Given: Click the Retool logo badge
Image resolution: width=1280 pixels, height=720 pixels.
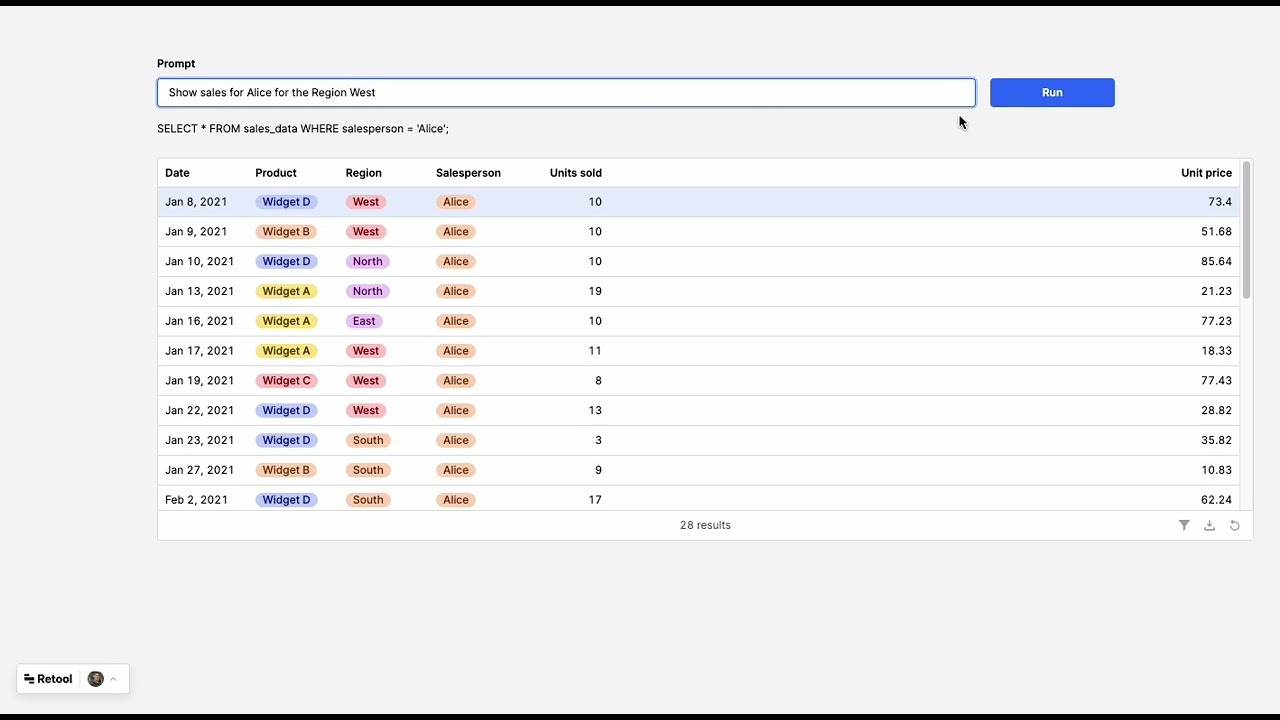Looking at the screenshot, I should click(49, 679).
